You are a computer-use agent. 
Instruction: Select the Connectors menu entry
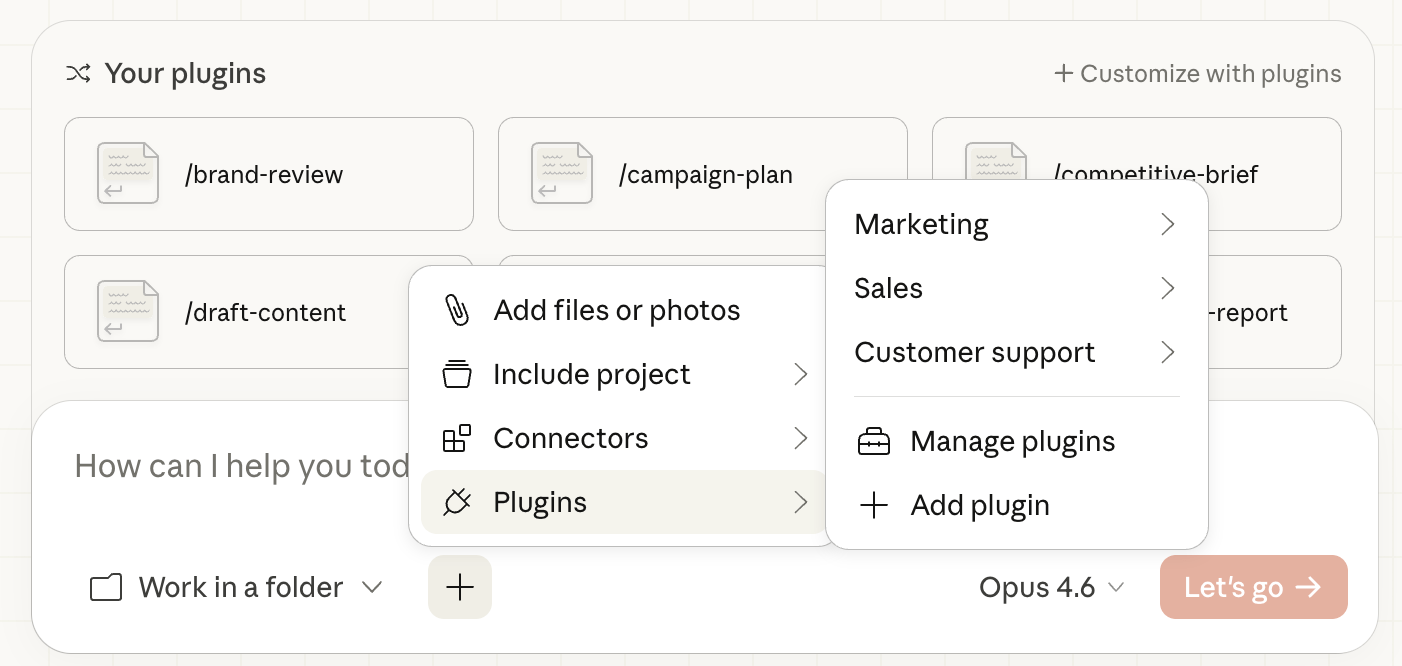571,438
